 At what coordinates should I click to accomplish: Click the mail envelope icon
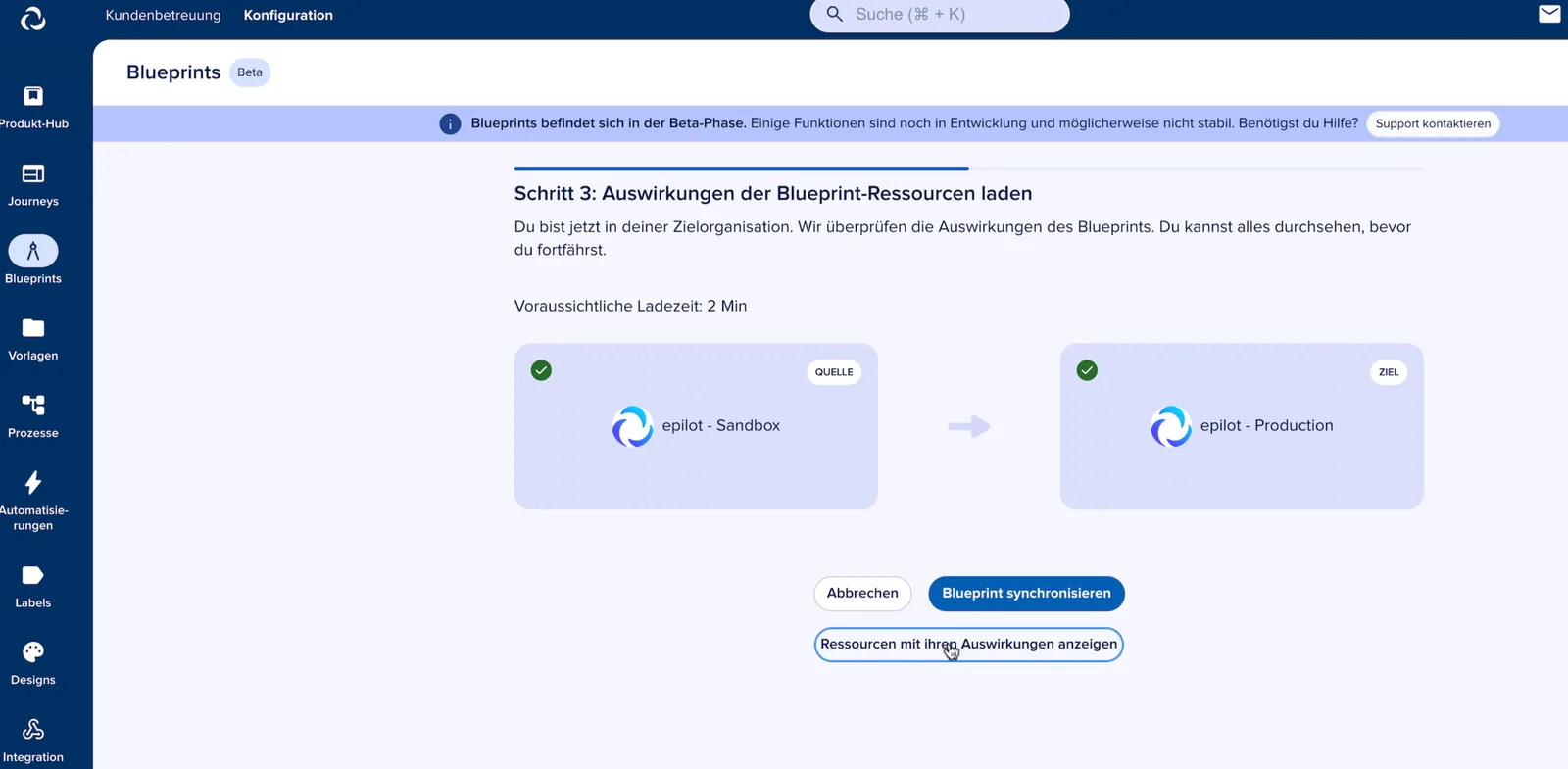1549,14
